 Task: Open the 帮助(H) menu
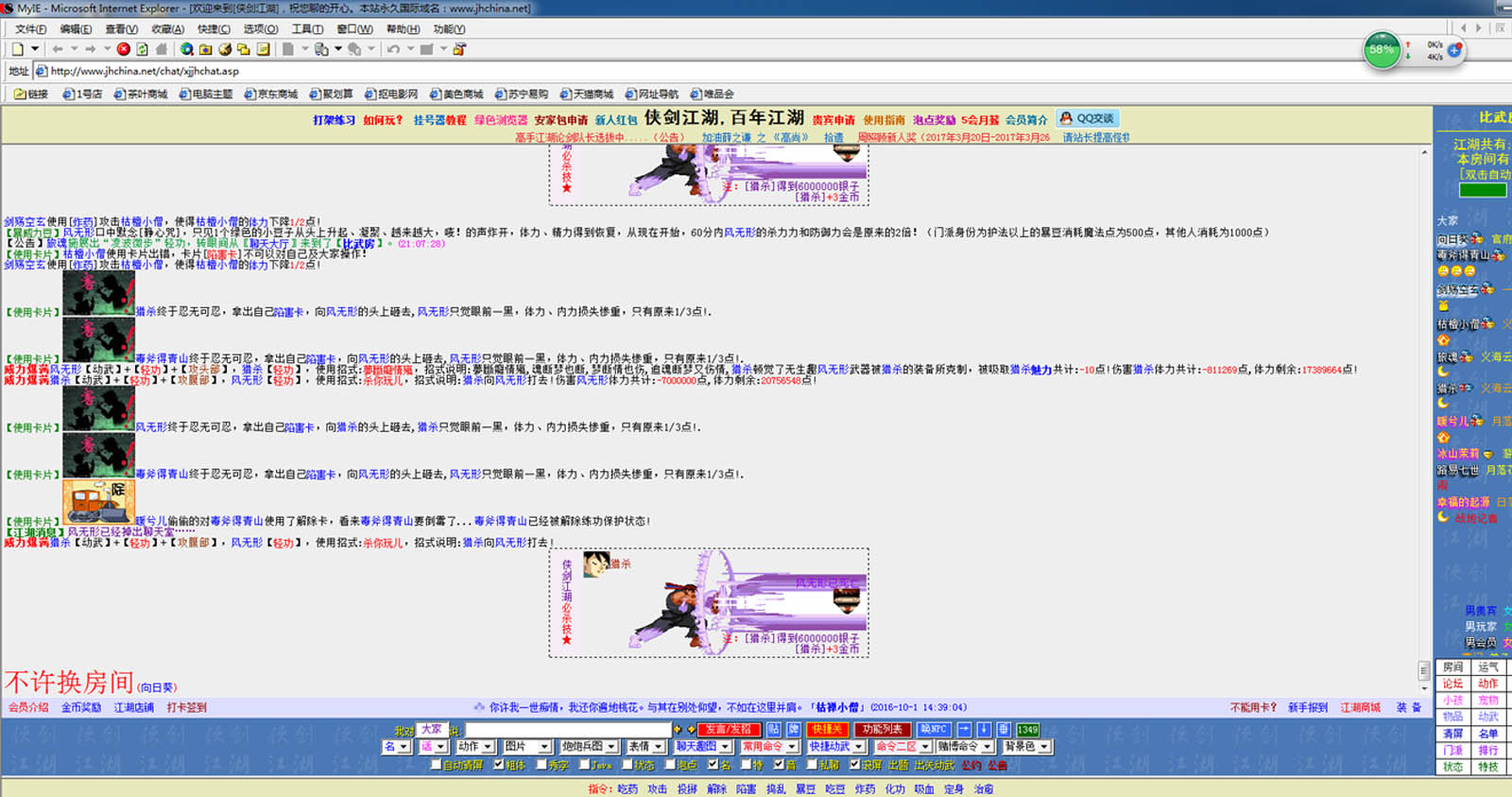click(x=403, y=29)
